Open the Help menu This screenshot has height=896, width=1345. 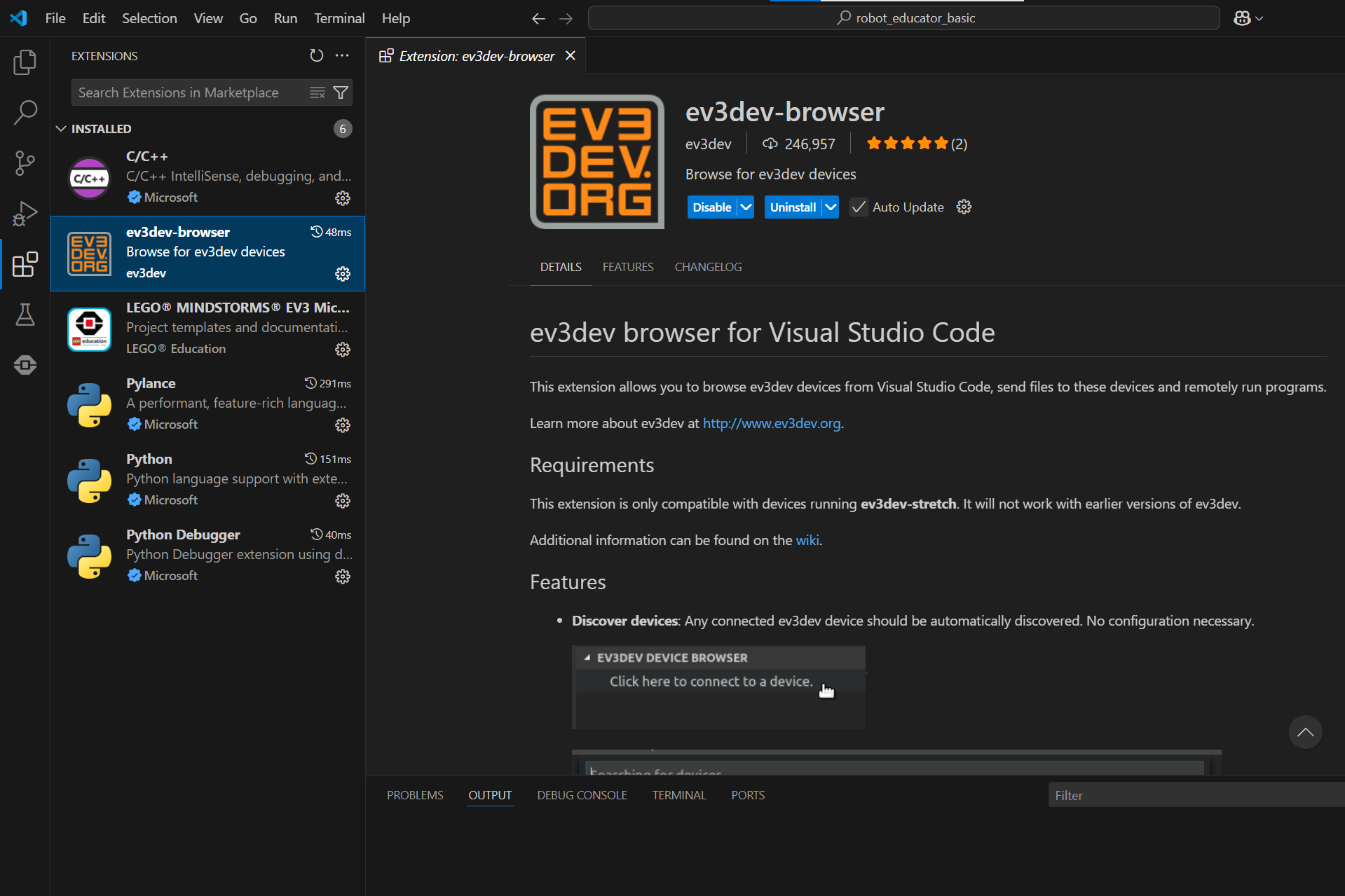coord(396,18)
